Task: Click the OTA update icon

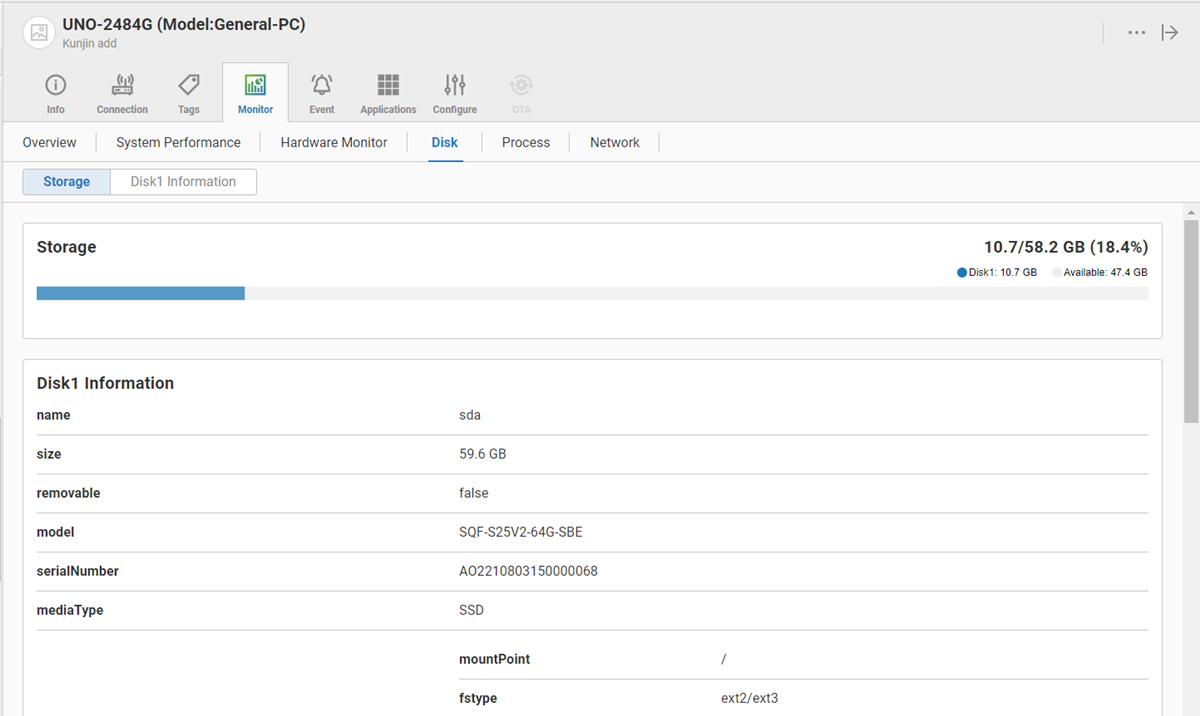Action: click(x=521, y=86)
